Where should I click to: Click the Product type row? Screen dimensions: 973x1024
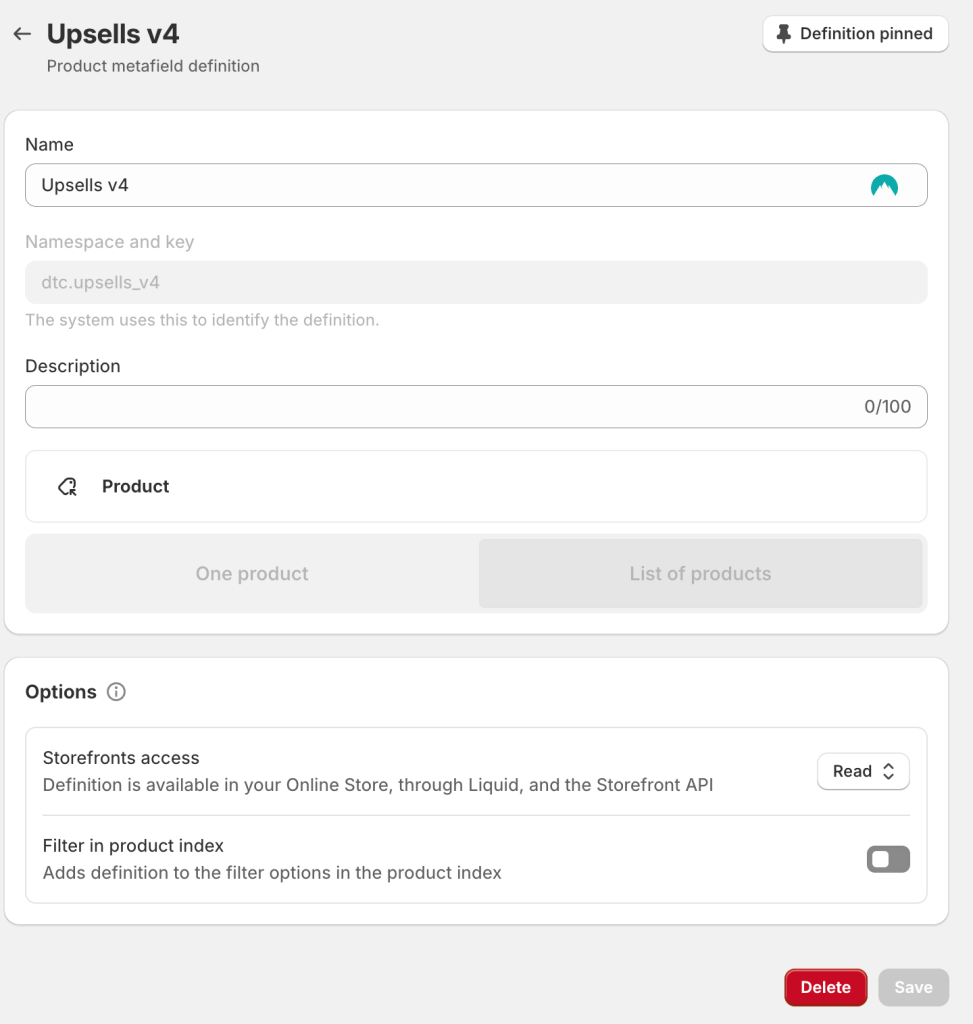click(476, 487)
